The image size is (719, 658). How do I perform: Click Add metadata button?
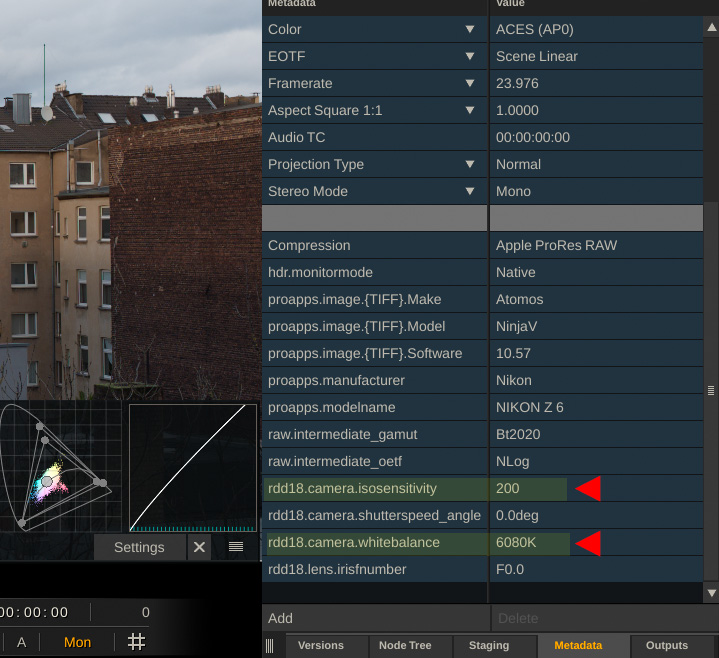pos(376,618)
